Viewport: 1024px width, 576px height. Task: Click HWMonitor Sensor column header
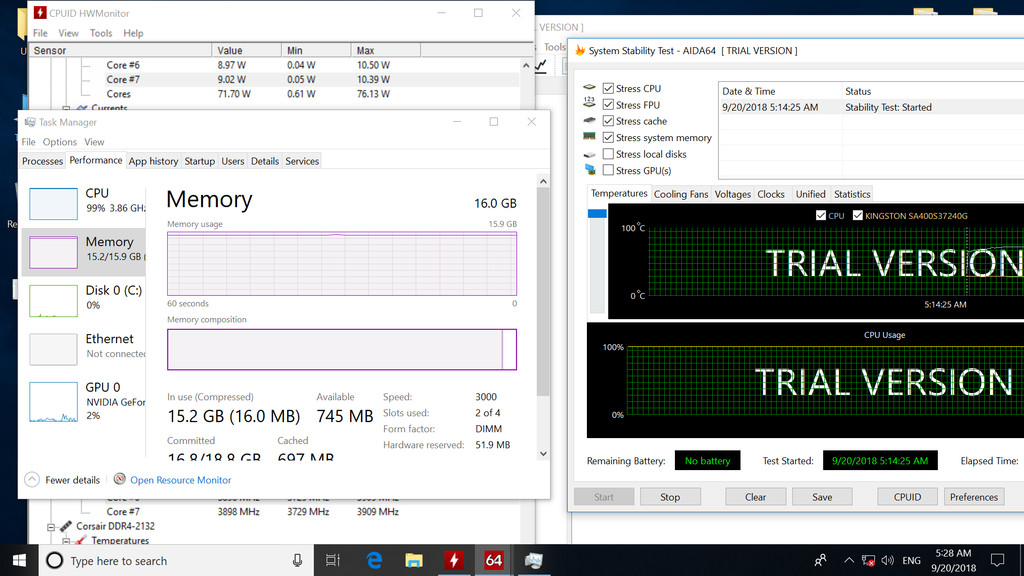(121, 50)
